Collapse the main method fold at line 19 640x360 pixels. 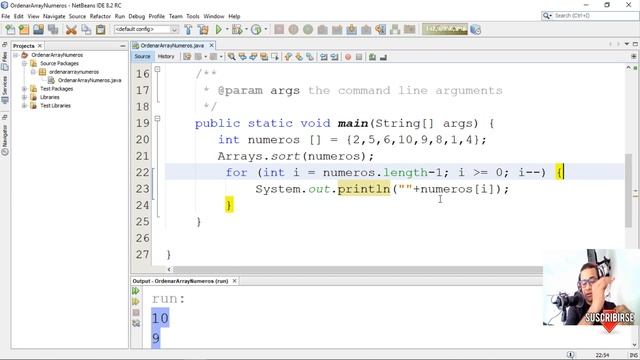[x=157, y=119]
